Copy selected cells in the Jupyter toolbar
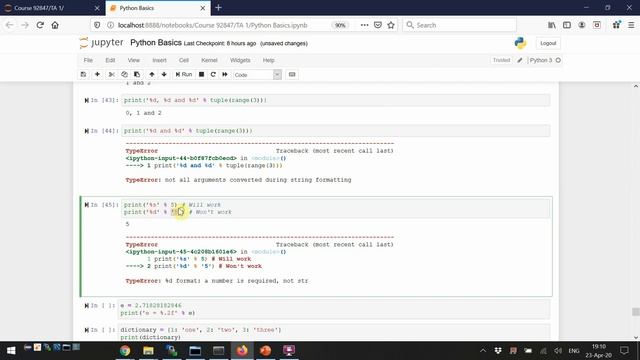Image resolution: width=640 pixels, height=360 pixels. click(124, 74)
